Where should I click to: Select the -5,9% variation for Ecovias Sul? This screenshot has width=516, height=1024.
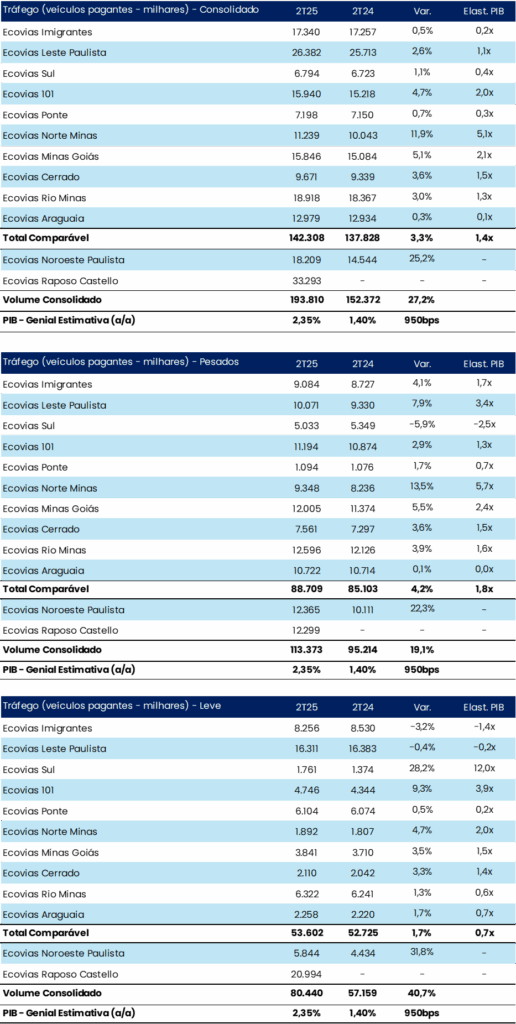click(x=421, y=426)
